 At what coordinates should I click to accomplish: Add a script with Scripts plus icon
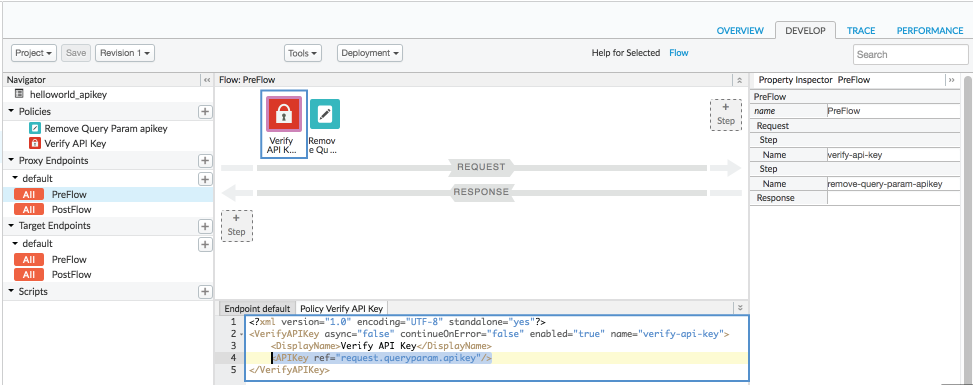click(x=205, y=292)
